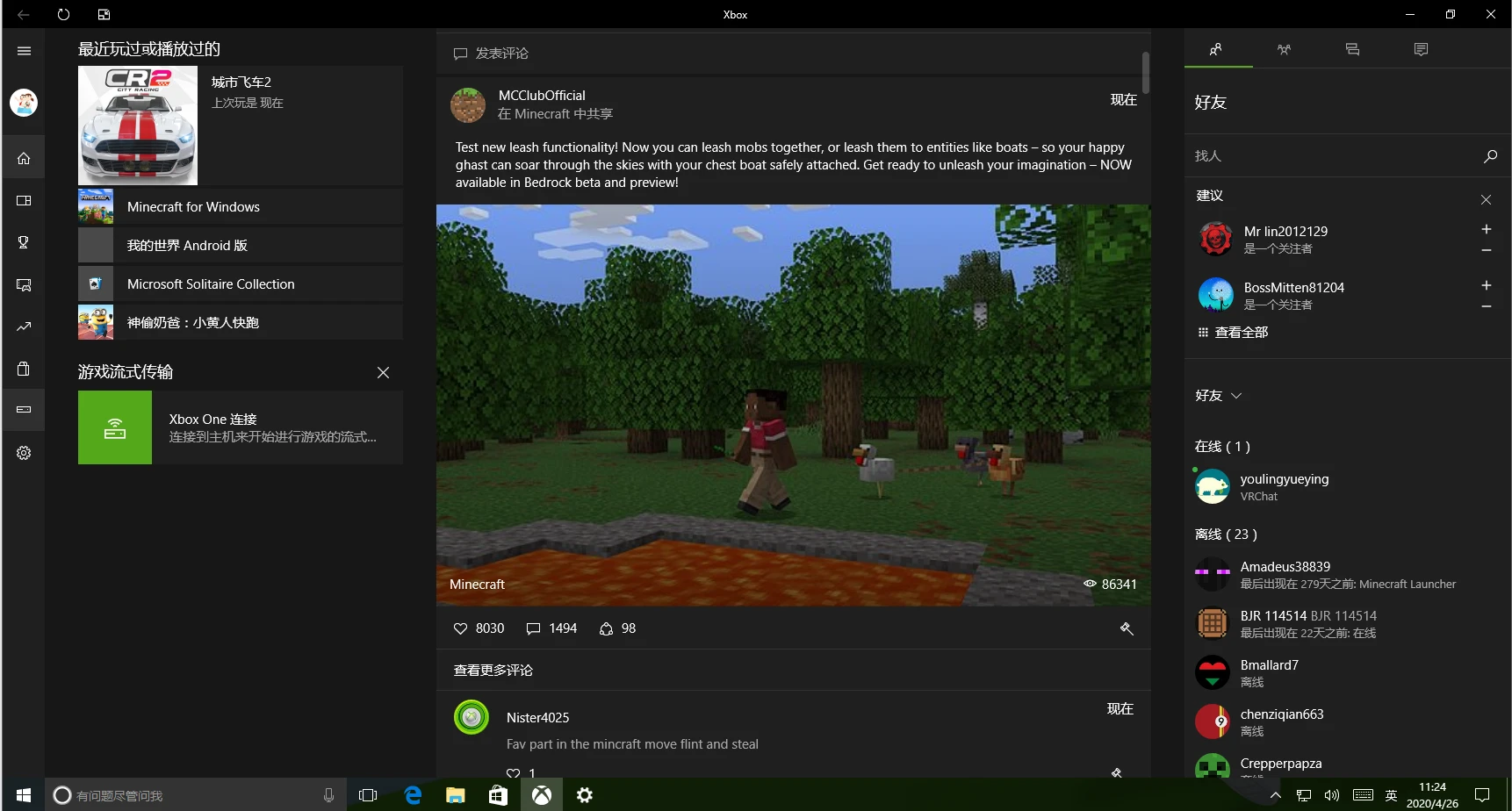Like the MCClubOfficial post with 8030 likes

(x=461, y=628)
